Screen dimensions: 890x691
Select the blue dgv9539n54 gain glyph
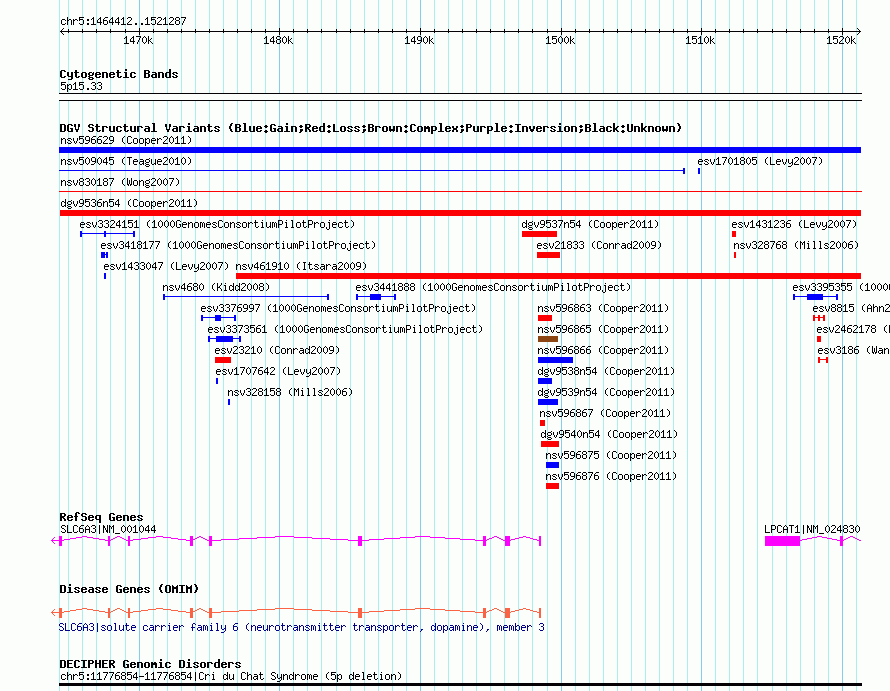click(548, 402)
